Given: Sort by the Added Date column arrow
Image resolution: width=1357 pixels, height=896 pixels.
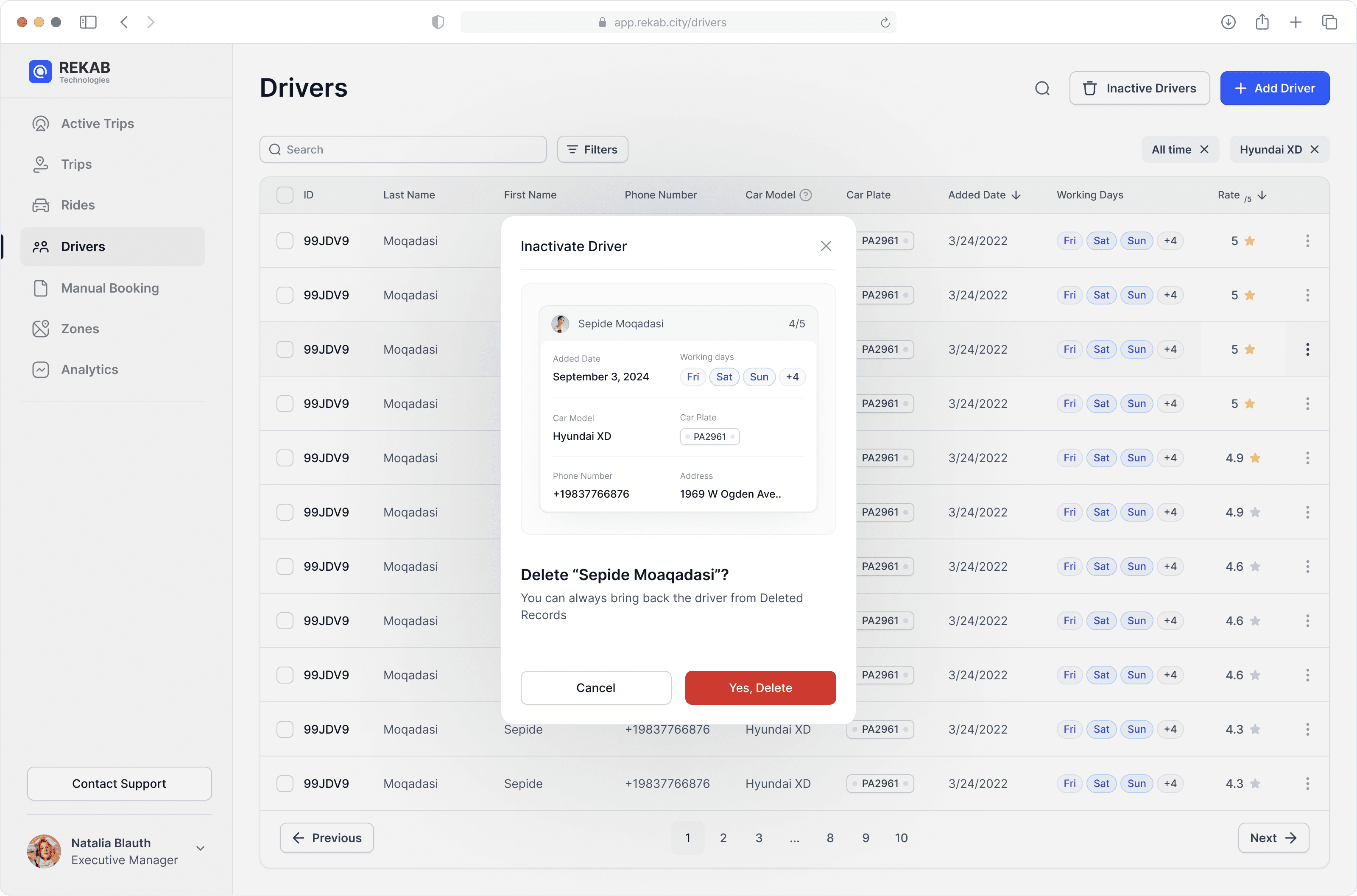Looking at the screenshot, I should pyautogui.click(x=1016, y=195).
